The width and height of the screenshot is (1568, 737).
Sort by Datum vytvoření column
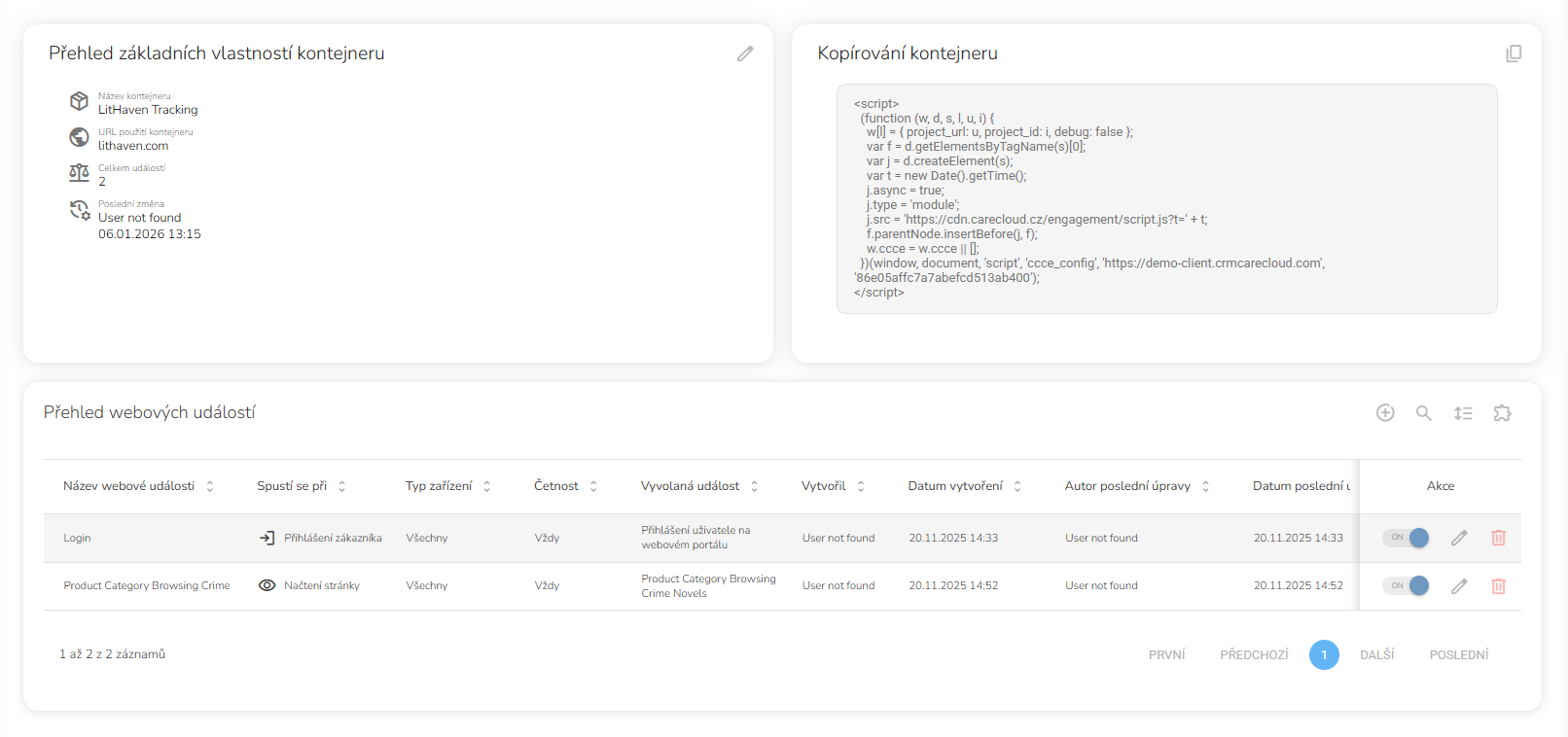click(1017, 486)
